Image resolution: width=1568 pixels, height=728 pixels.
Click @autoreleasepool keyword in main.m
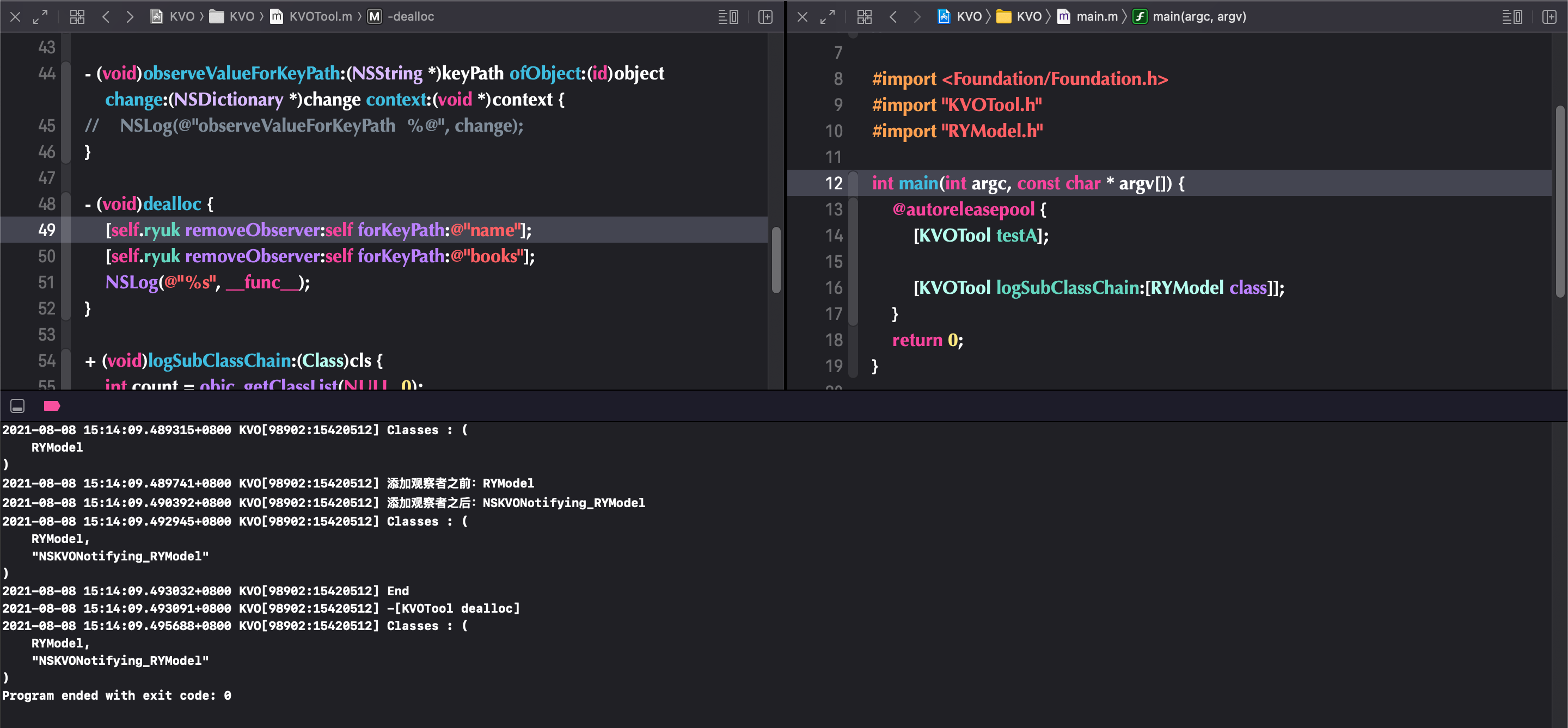963,209
